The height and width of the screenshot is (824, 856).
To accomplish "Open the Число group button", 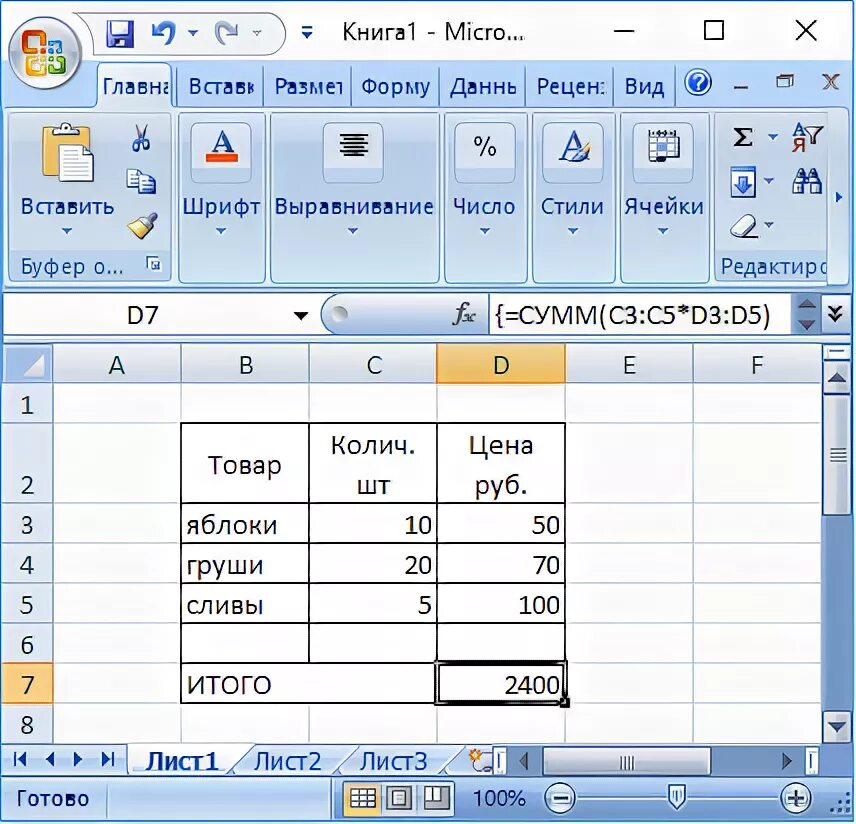I will coord(484,198).
